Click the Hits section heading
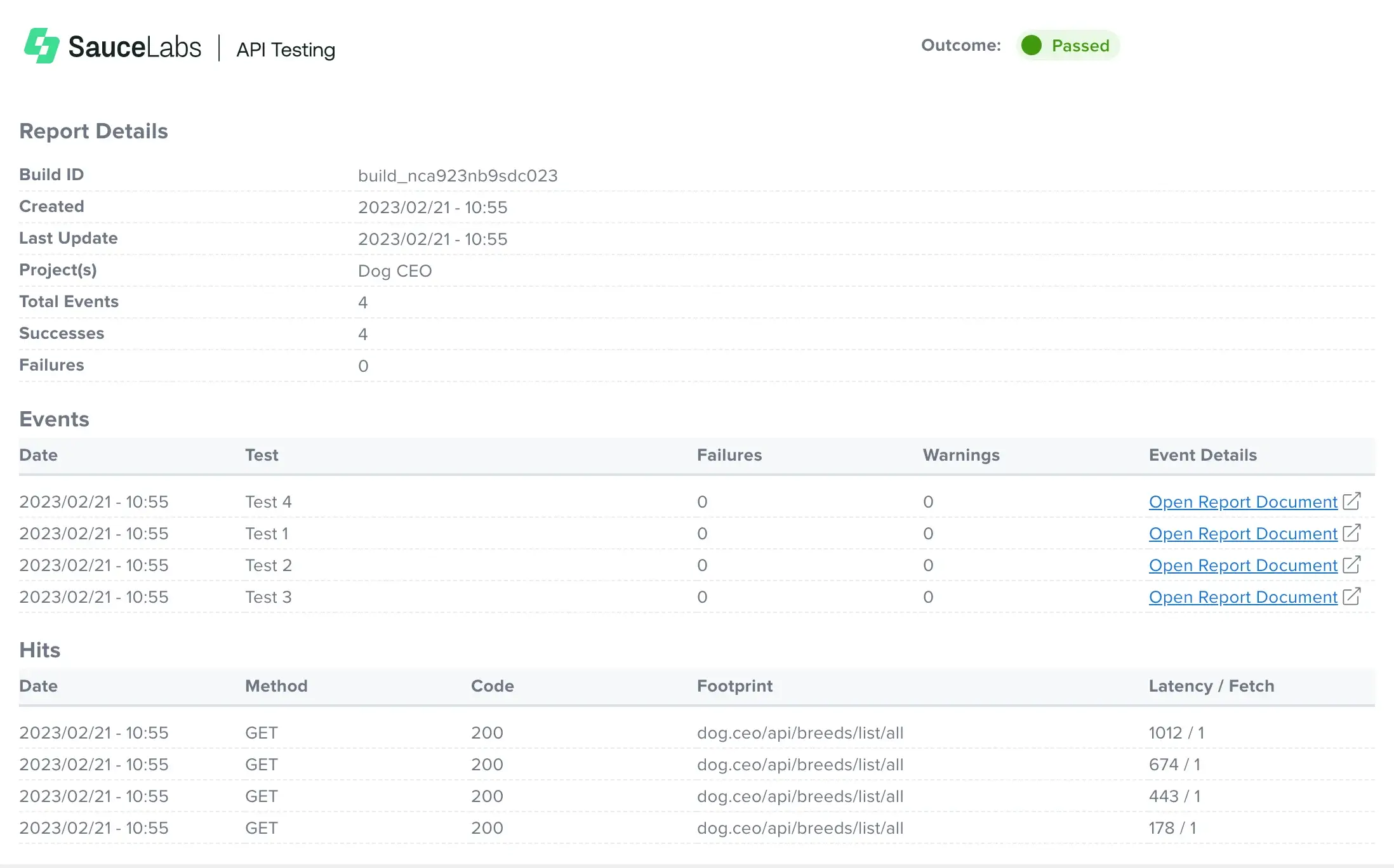1394x868 pixels. click(x=39, y=650)
